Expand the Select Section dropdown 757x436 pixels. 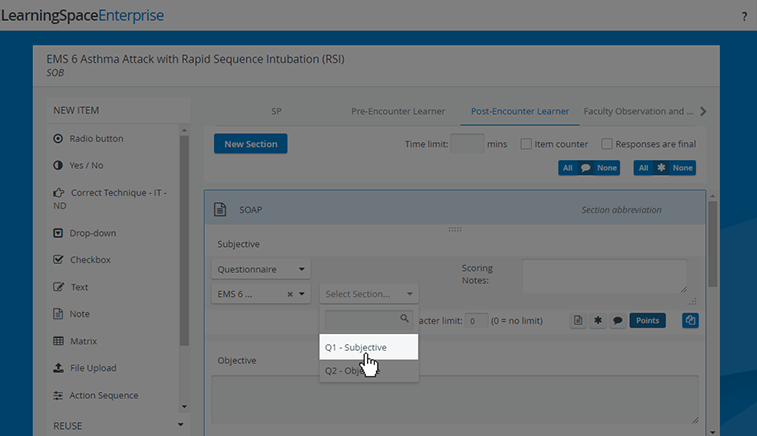pos(369,294)
